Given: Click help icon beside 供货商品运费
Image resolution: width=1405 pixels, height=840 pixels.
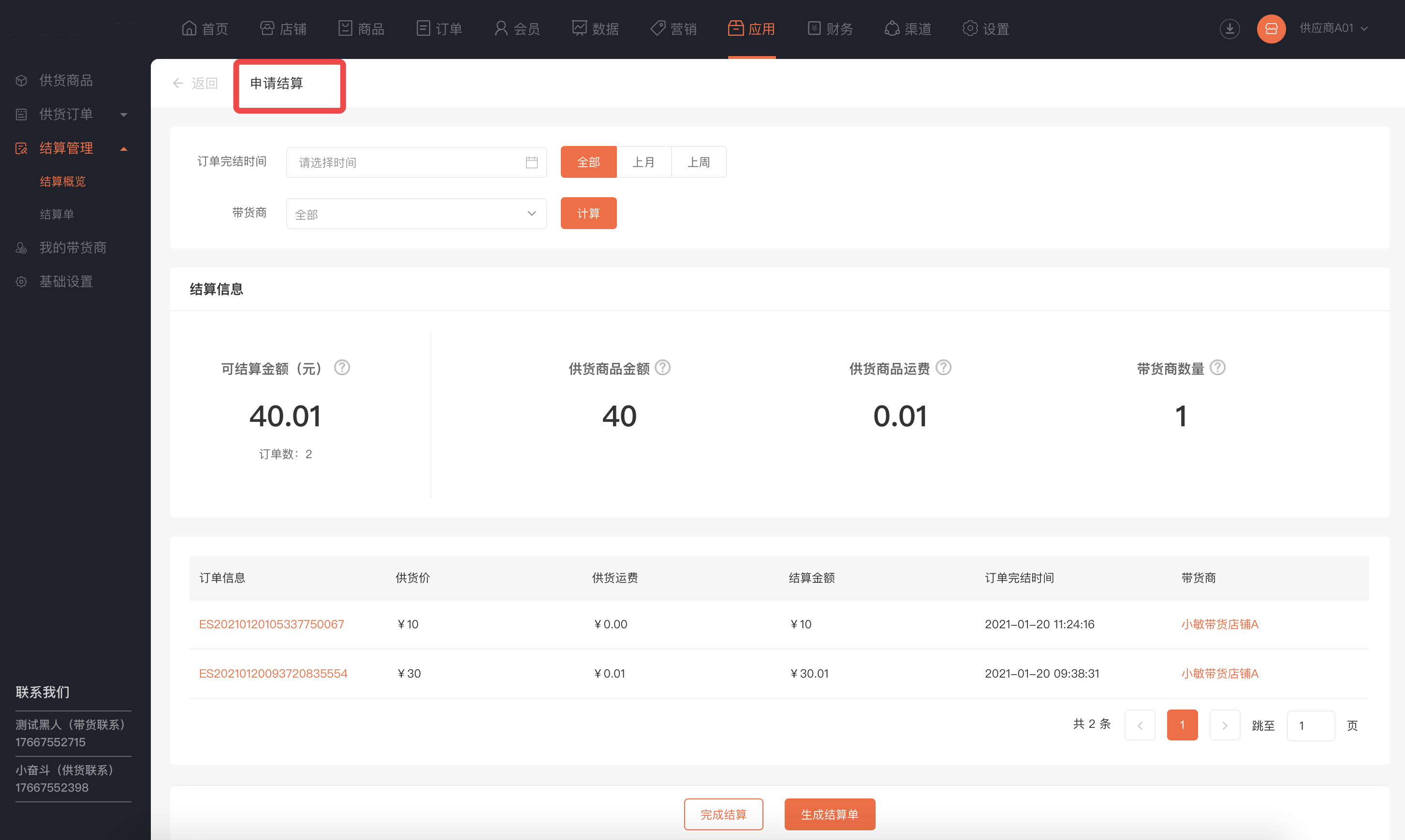Looking at the screenshot, I should pos(943,368).
